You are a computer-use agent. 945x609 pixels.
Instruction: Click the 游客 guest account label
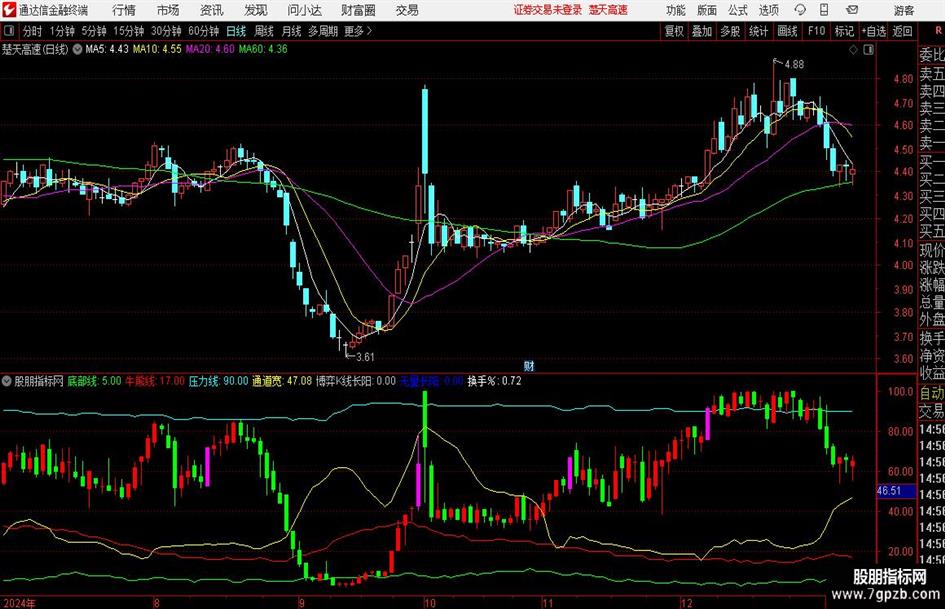tap(904, 10)
